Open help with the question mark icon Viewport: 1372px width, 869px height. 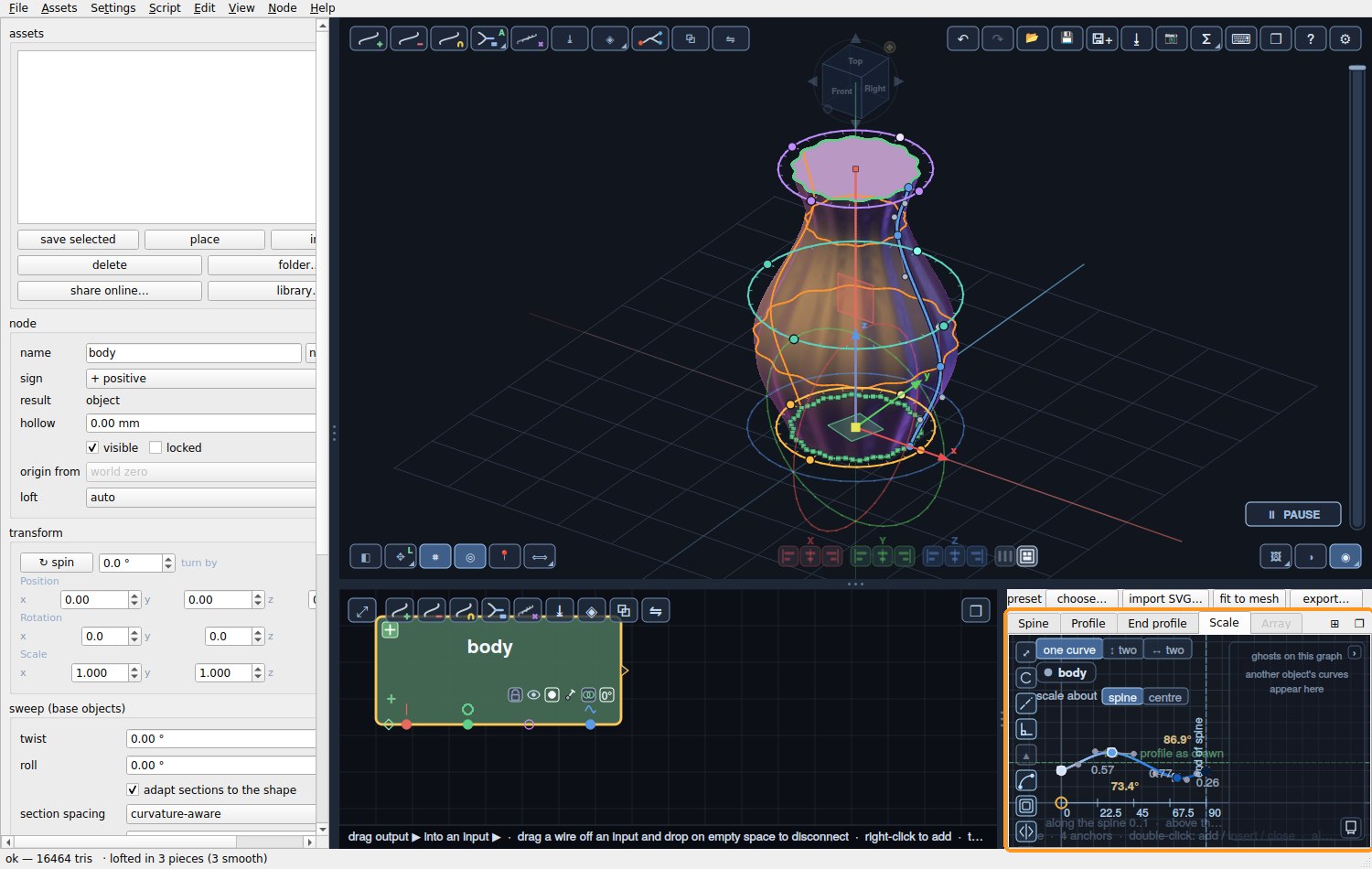click(x=1310, y=38)
